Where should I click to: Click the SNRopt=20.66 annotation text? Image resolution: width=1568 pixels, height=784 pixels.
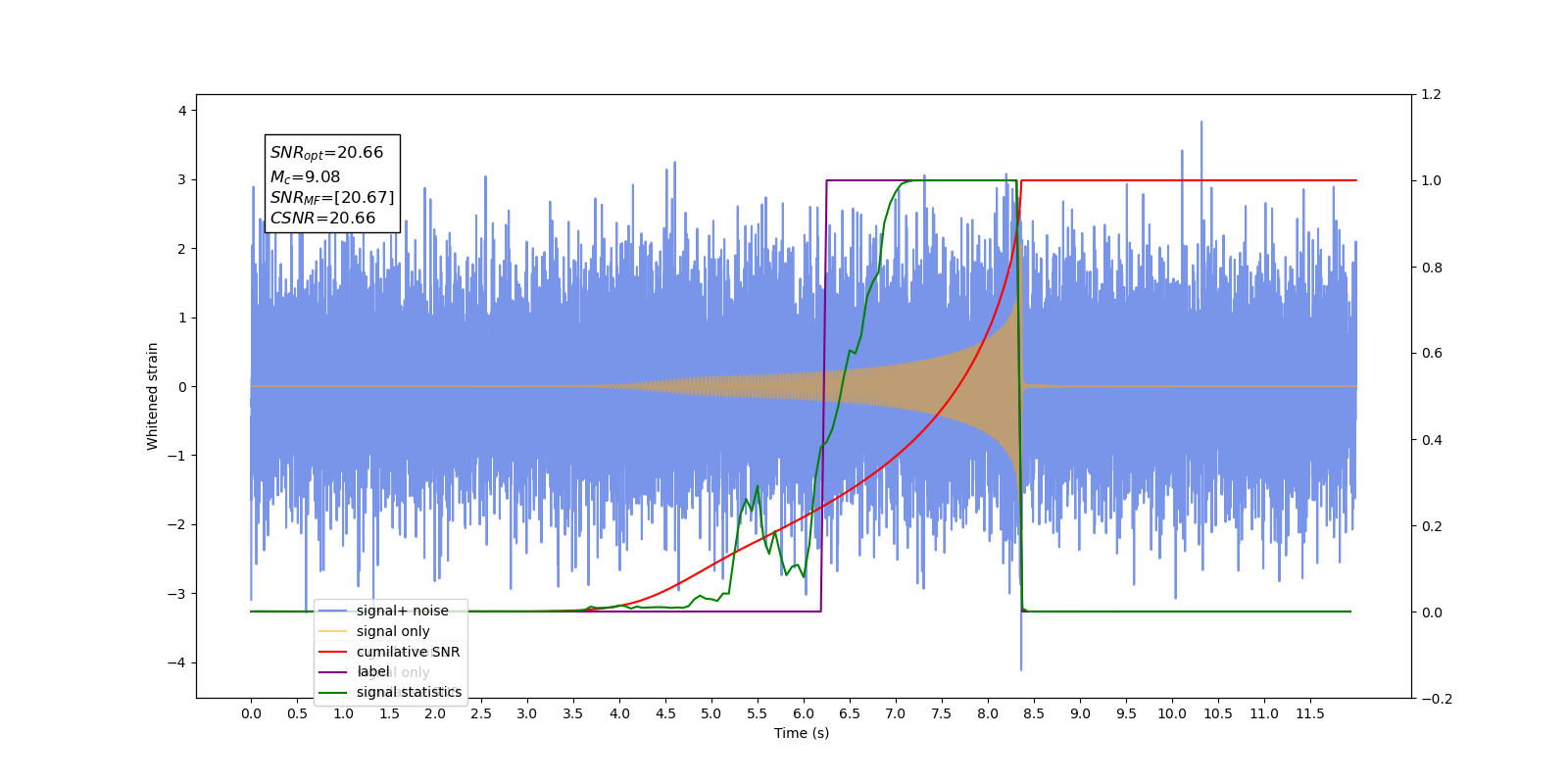click(x=326, y=153)
